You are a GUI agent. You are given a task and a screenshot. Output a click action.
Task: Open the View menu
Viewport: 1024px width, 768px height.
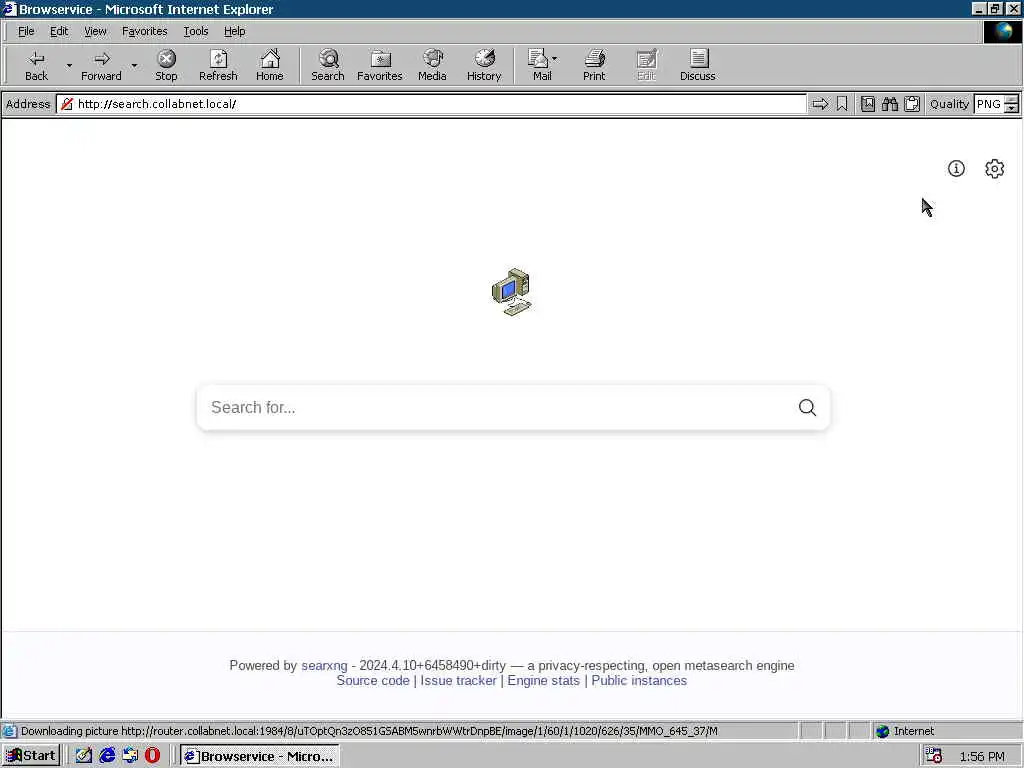pos(95,31)
